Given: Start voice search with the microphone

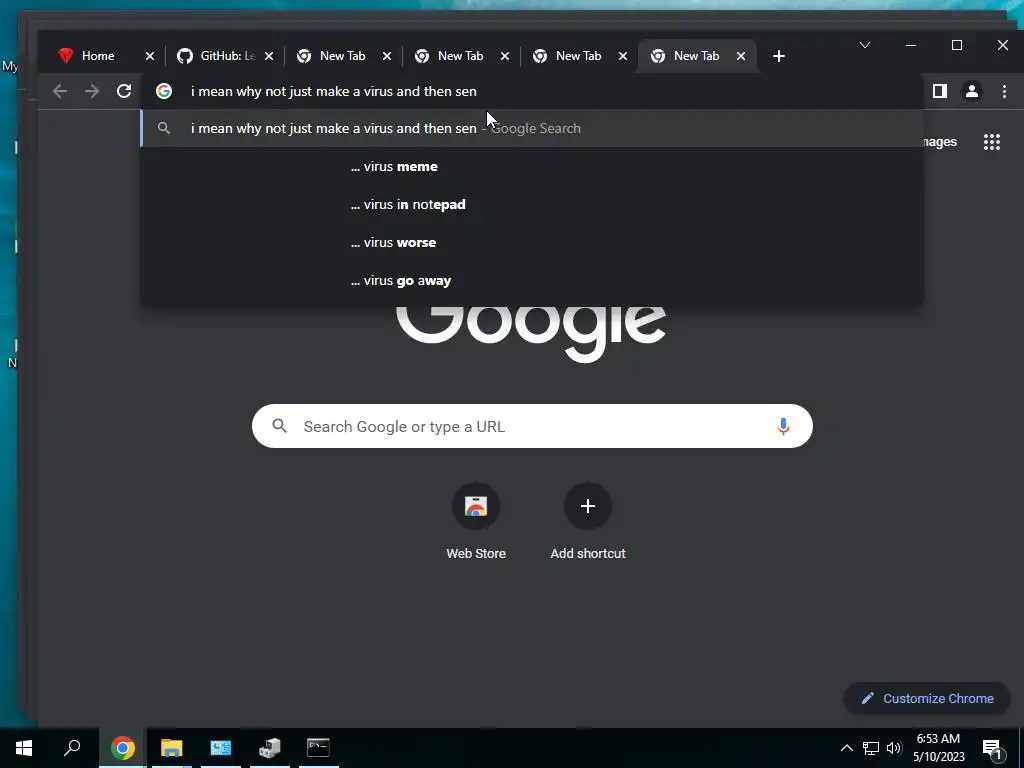Looking at the screenshot, I should coord(783,426).
